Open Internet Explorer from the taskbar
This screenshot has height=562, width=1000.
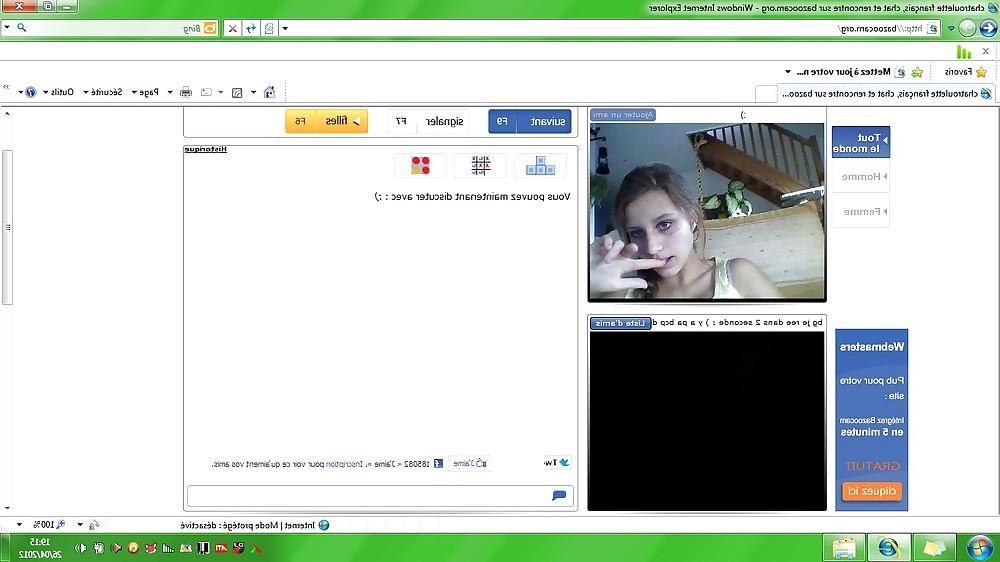(888, 548)
